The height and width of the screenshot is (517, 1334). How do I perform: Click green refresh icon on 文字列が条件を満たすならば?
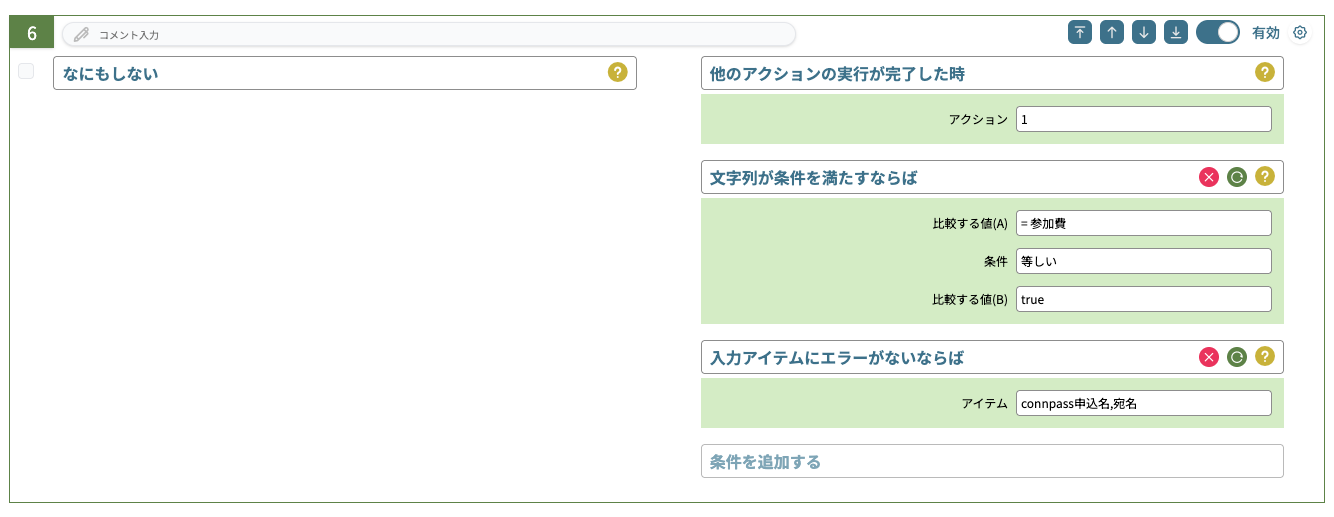pyautogui.click(x=1236, y=177)
